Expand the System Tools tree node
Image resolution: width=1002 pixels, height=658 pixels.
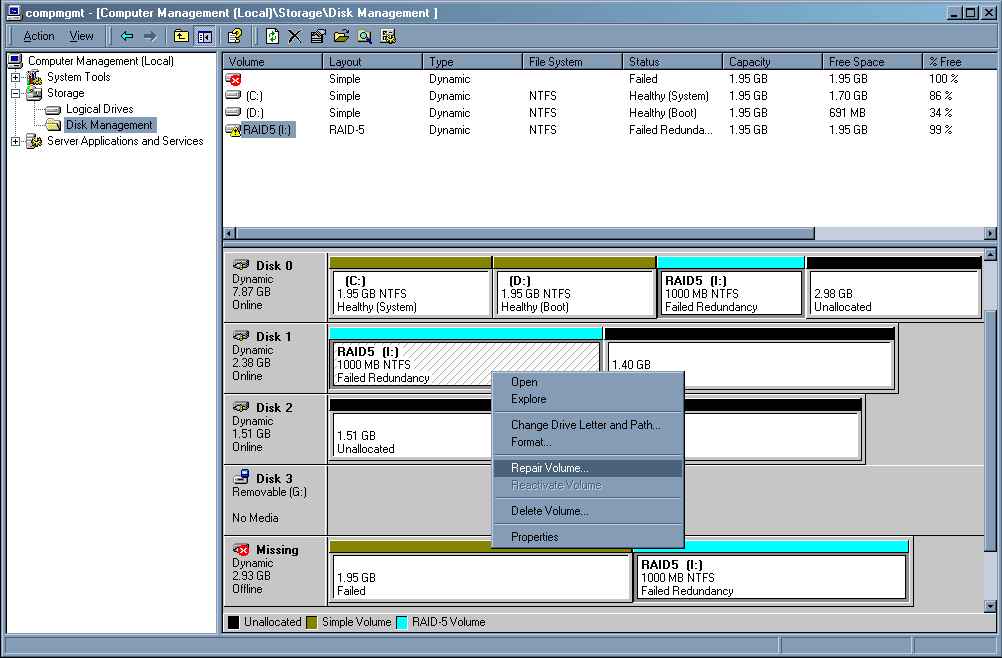click(15, 77)
